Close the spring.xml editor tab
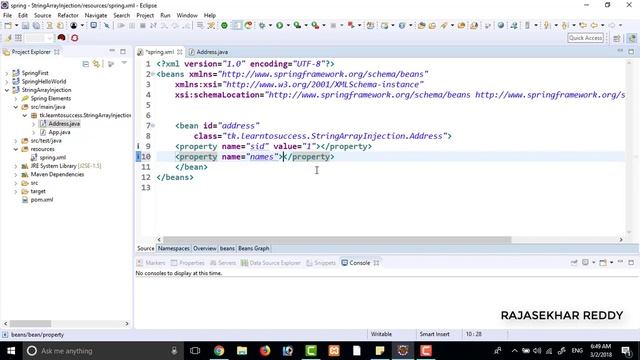The image size is (640, 360). (180, 52)
